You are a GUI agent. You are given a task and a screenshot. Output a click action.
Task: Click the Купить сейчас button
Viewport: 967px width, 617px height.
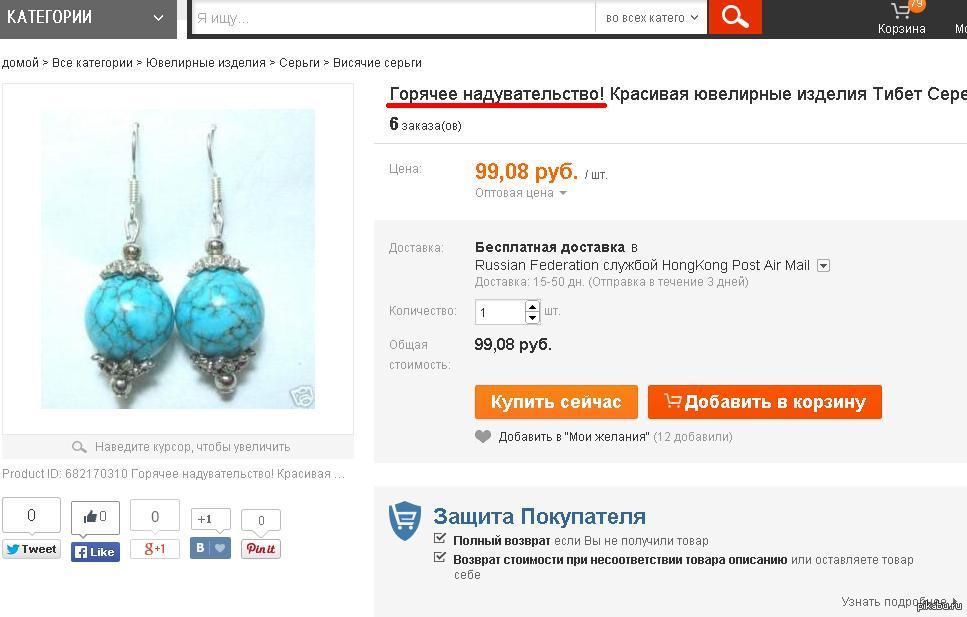556,402
